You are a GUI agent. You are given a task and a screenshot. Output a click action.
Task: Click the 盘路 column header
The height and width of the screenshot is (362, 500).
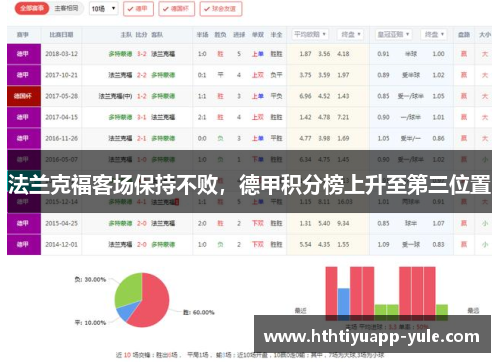[x=464, y=35]
